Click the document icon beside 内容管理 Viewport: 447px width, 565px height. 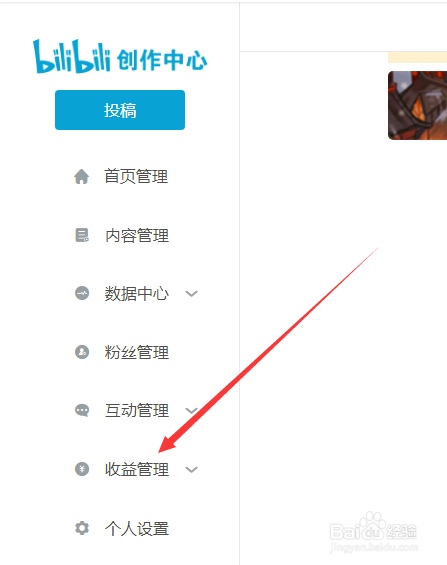(82, 235)
